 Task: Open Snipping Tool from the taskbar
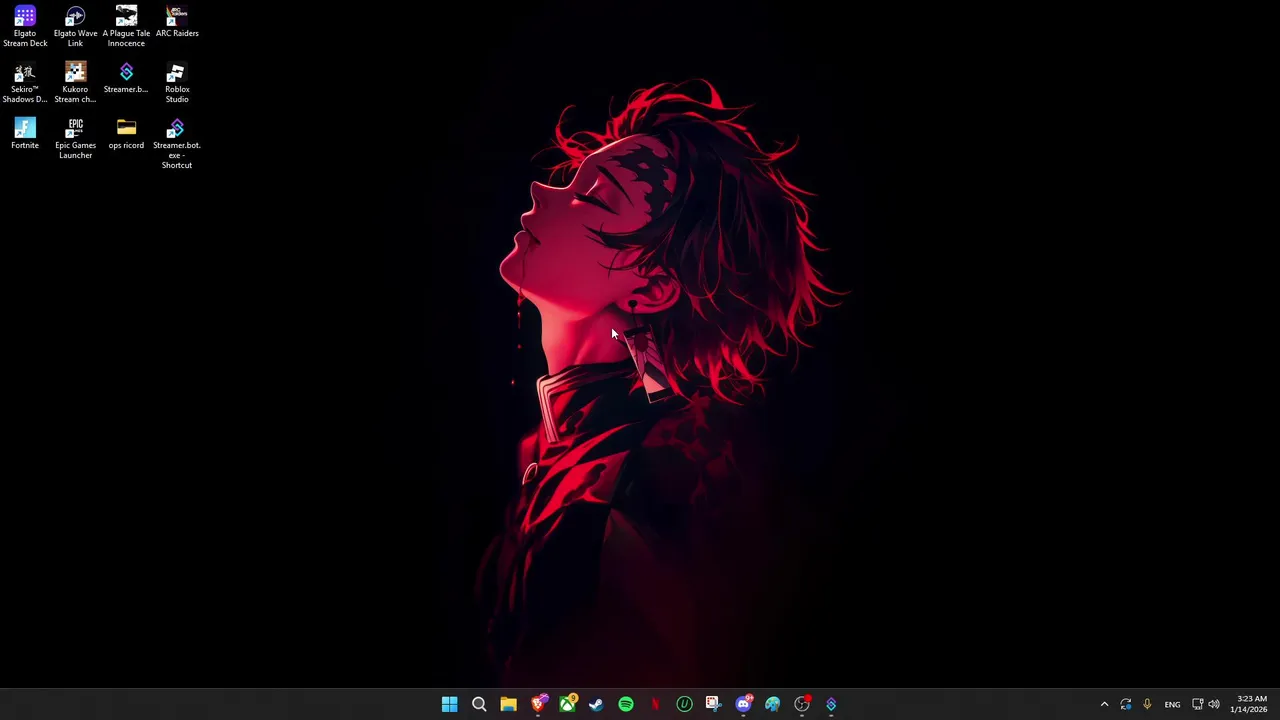(713, 705)
